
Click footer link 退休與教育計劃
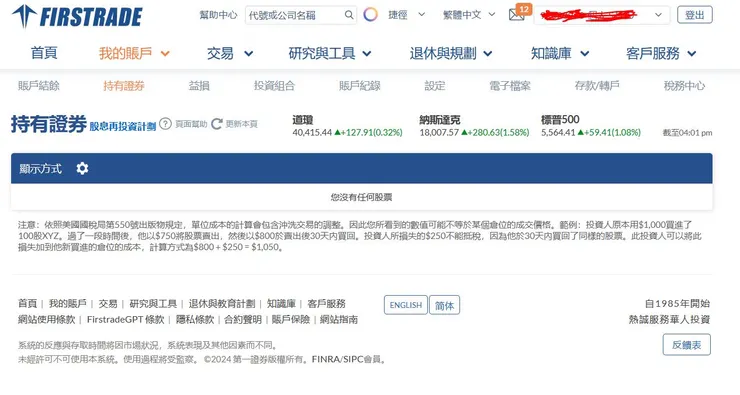(x=222, y=303)
